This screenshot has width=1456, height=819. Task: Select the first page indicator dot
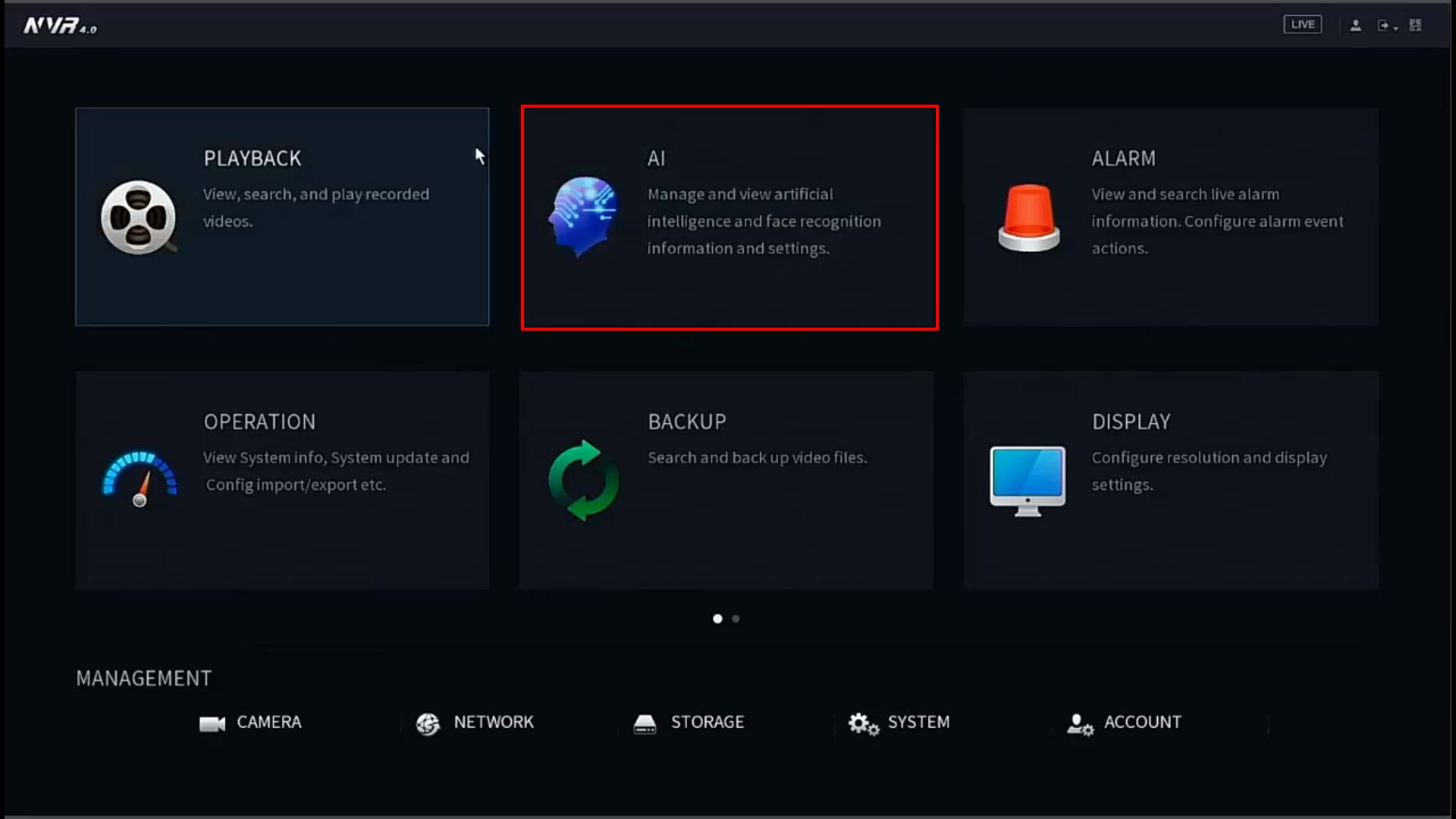coord(717,619)
